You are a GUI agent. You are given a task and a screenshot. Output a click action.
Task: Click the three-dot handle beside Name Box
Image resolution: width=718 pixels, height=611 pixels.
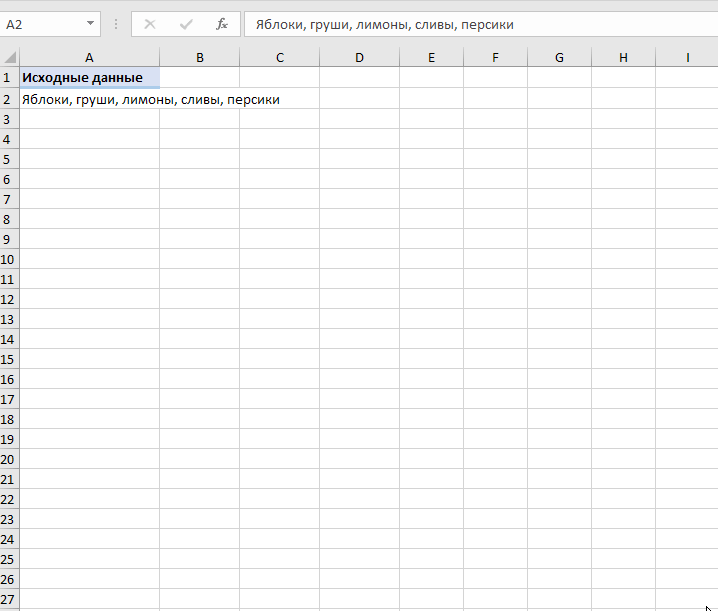pos(116,24)
